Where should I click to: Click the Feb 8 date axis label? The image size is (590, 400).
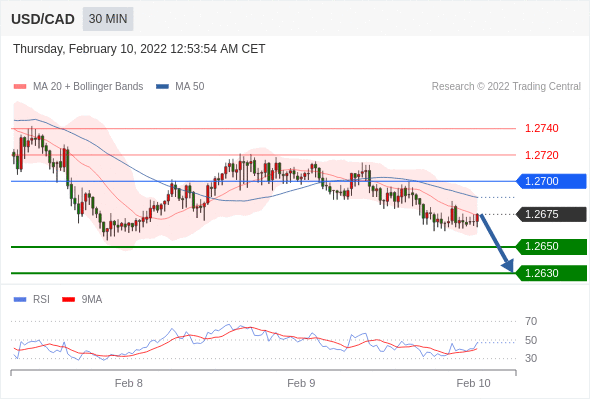129,383
